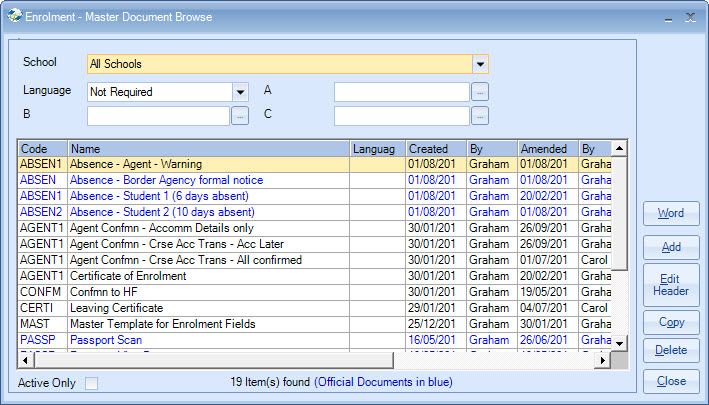Click the PASSP code cell of Passport Scan
This screenshot has width=709, height=405.
click(43, 340)
